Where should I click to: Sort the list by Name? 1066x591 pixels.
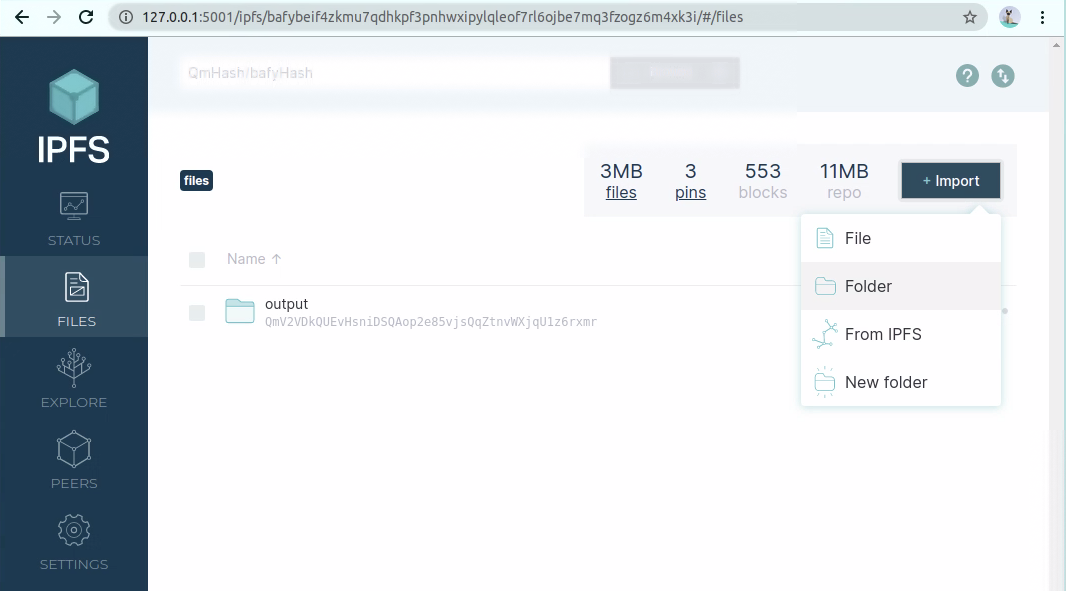pos(254,259)
